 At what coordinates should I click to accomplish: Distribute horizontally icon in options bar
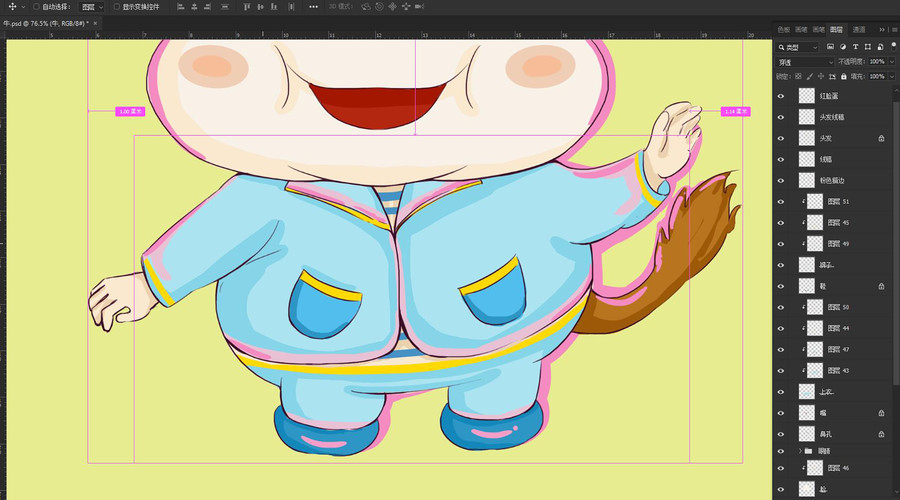pyautogui.click(x=292, y=7)
